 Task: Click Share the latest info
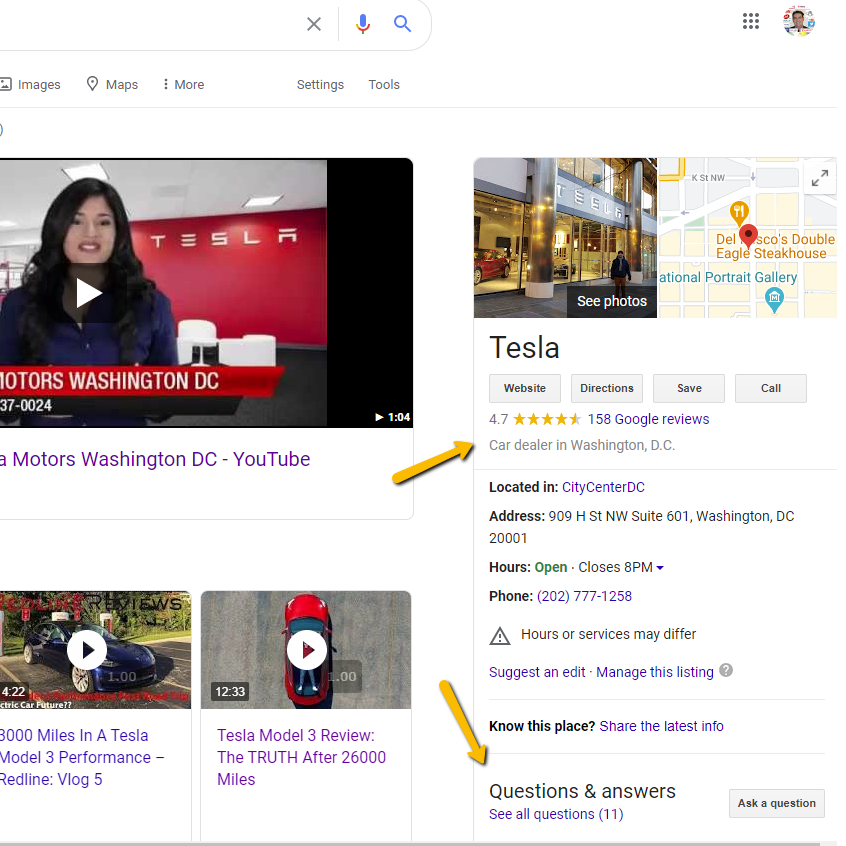click(x=661, y=726)
